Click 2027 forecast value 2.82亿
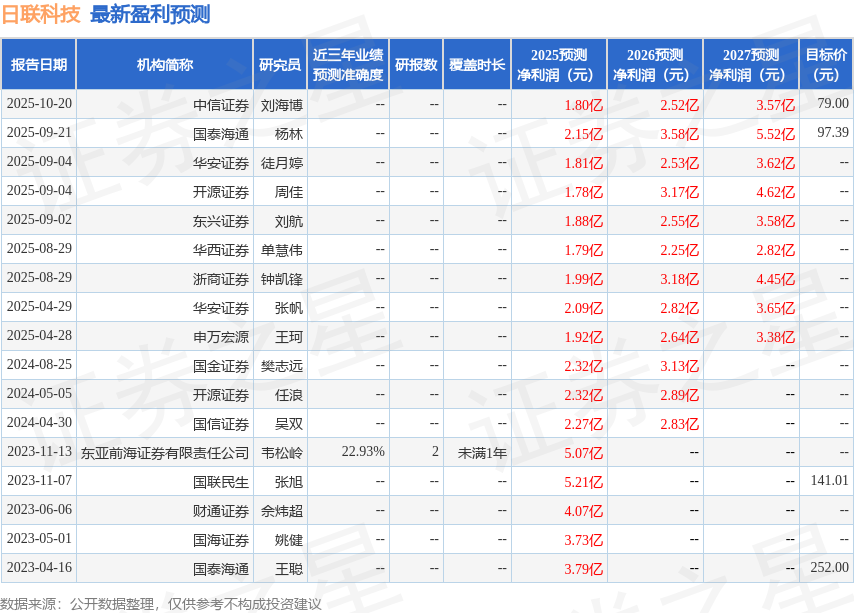 [x=776, y=250]
